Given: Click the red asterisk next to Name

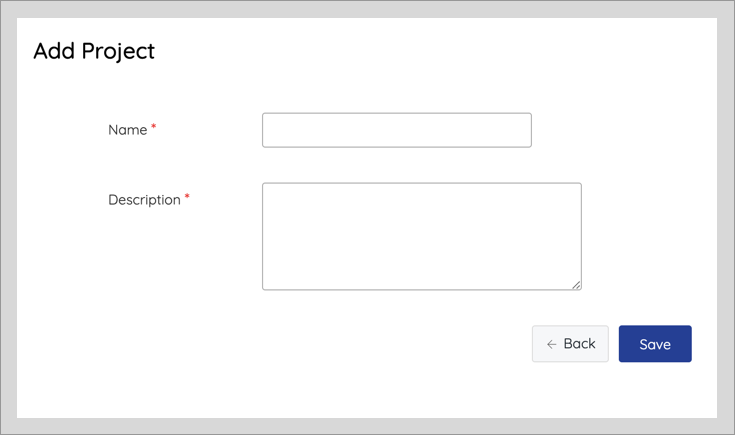Looking at the screenshot, I should 153,127.
